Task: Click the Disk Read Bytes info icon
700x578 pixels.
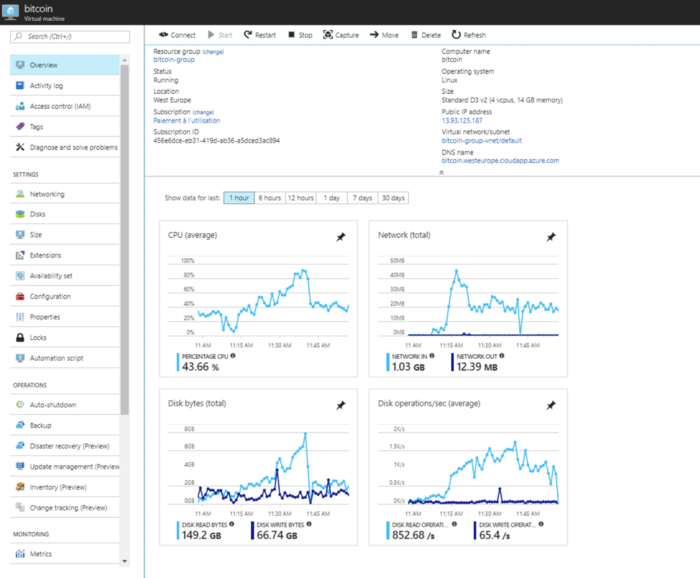Action: coord(231,524)
